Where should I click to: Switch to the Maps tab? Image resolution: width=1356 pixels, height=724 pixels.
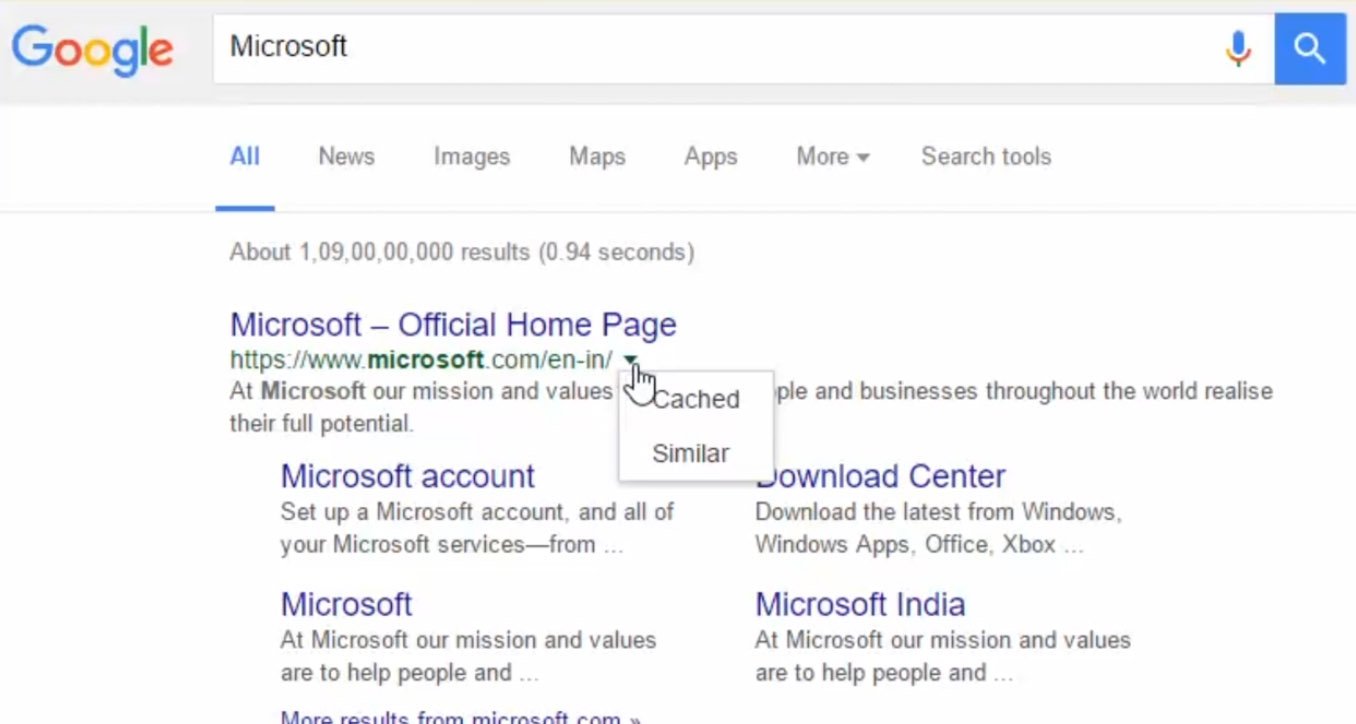(x=597, y=157)
